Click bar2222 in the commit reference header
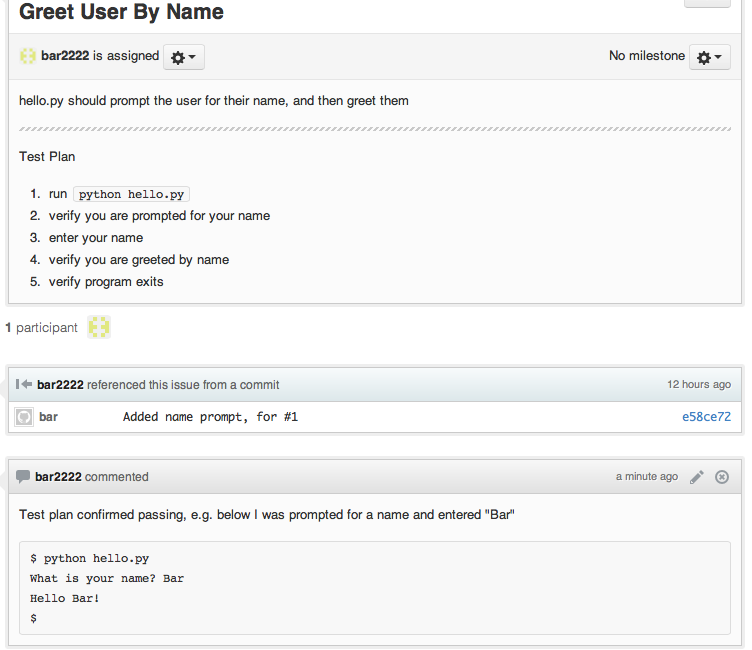752x650 pixels. (60, 385)
